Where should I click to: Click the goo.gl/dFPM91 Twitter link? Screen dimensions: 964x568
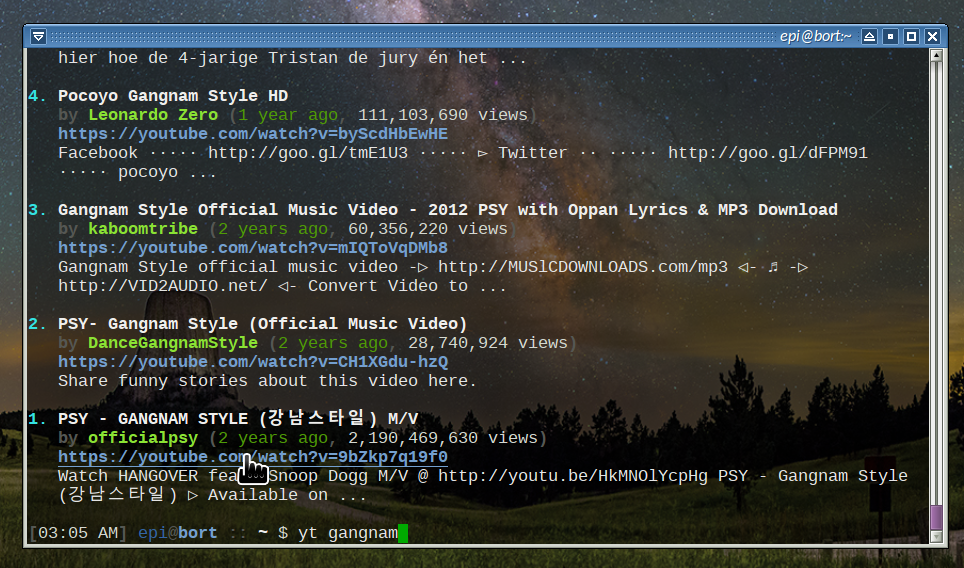coord(768,153)
